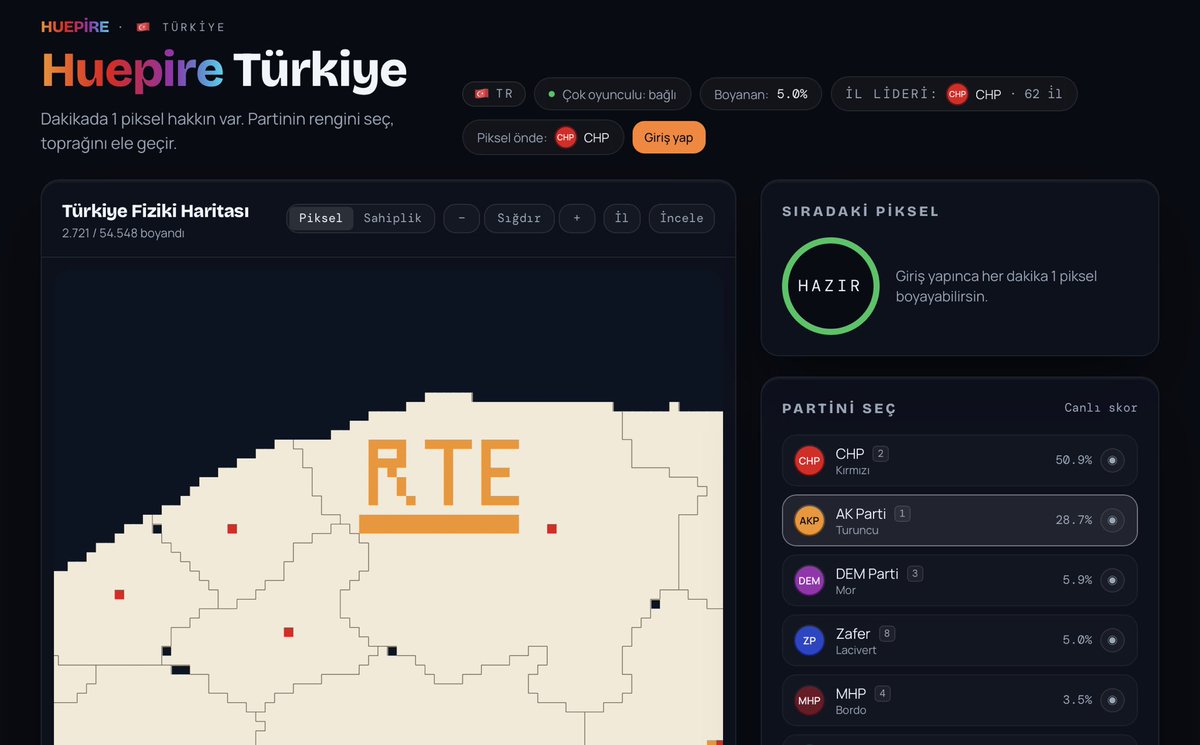Click the DEM Parti 5.9% score value
This screenshot has height=745, width=1200.
[x=1077, y=580]
